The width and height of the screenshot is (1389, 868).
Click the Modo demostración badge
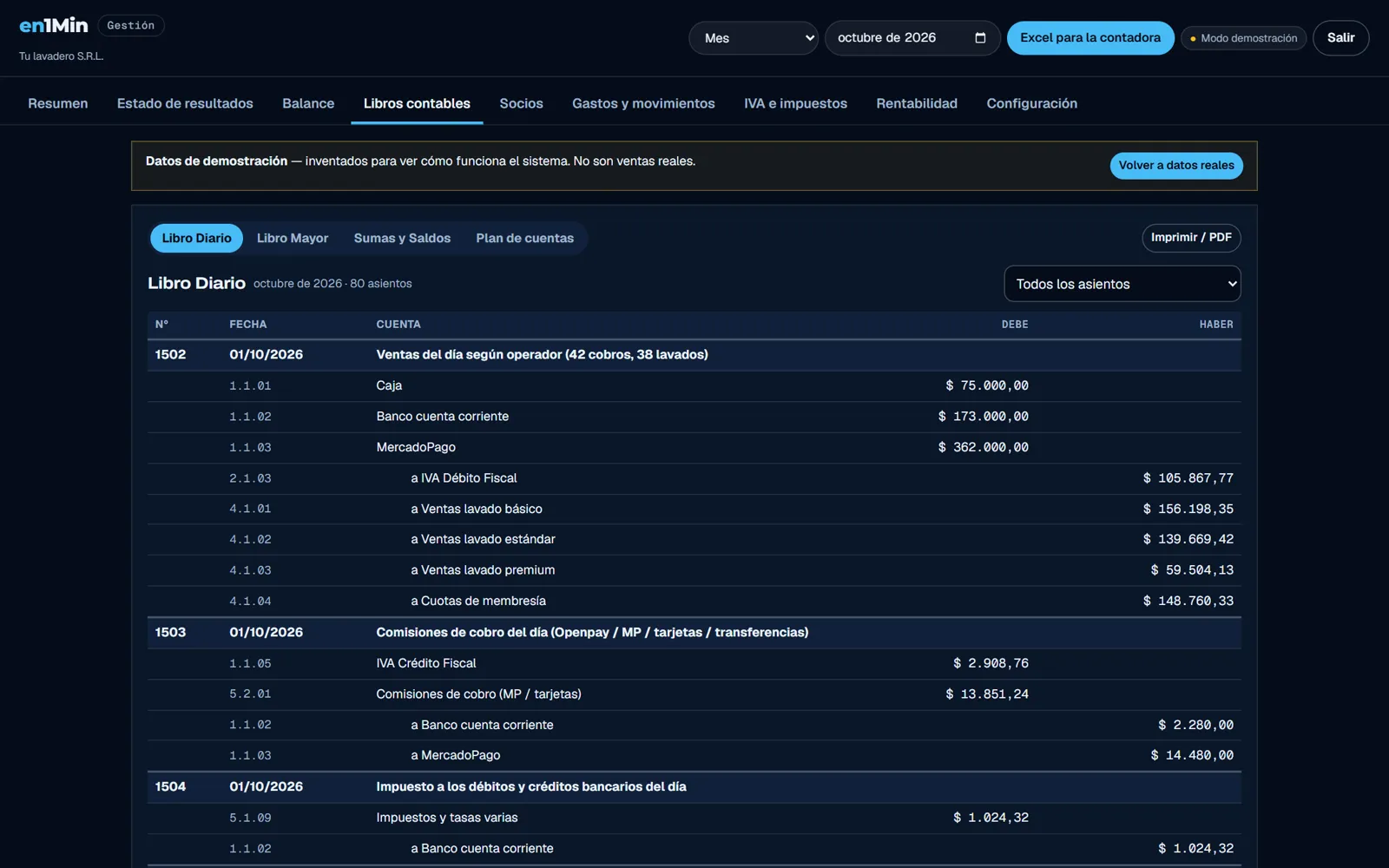pos(1243,38)
